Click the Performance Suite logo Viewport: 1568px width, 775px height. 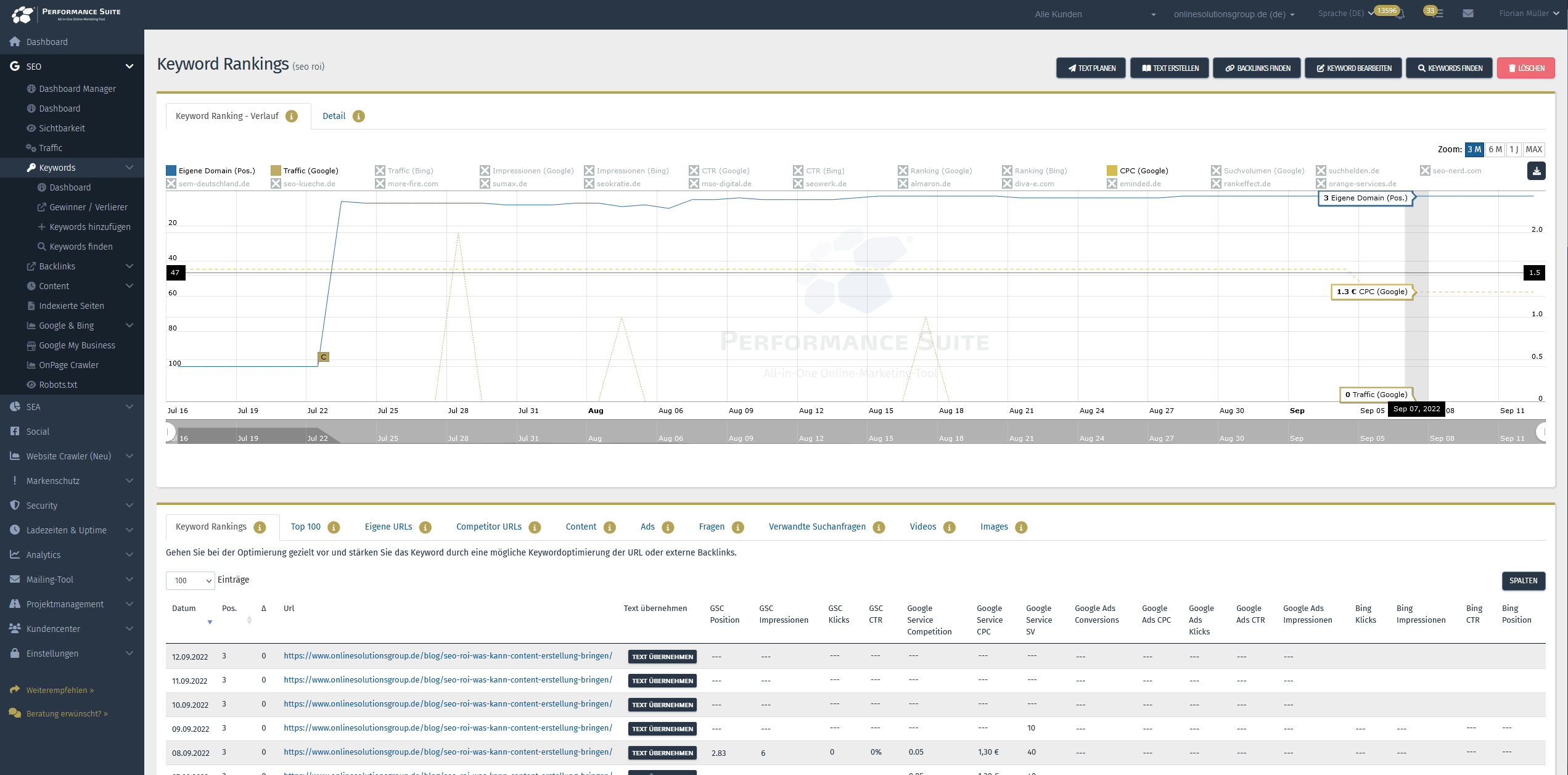point(66,14)
